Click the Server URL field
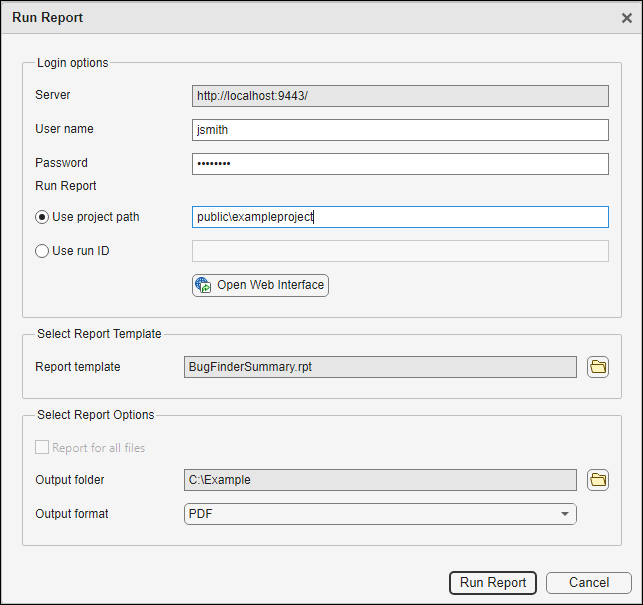This screenshot has height=605, width=643. click(x=400, y=96)
